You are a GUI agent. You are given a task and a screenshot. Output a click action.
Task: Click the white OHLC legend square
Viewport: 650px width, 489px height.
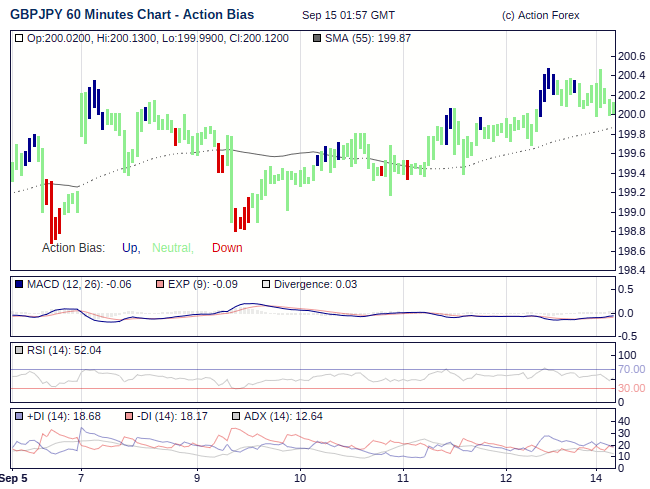click(19, 38)
